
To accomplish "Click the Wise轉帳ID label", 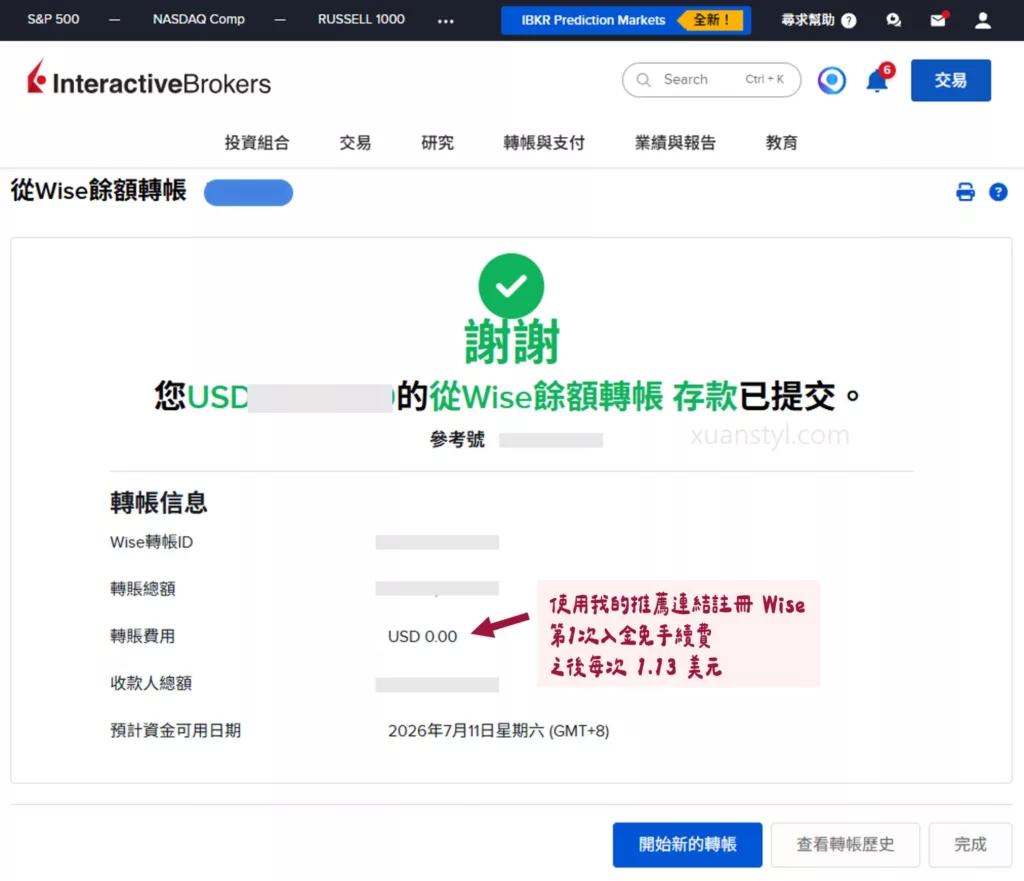I will (x=152, y=542).
